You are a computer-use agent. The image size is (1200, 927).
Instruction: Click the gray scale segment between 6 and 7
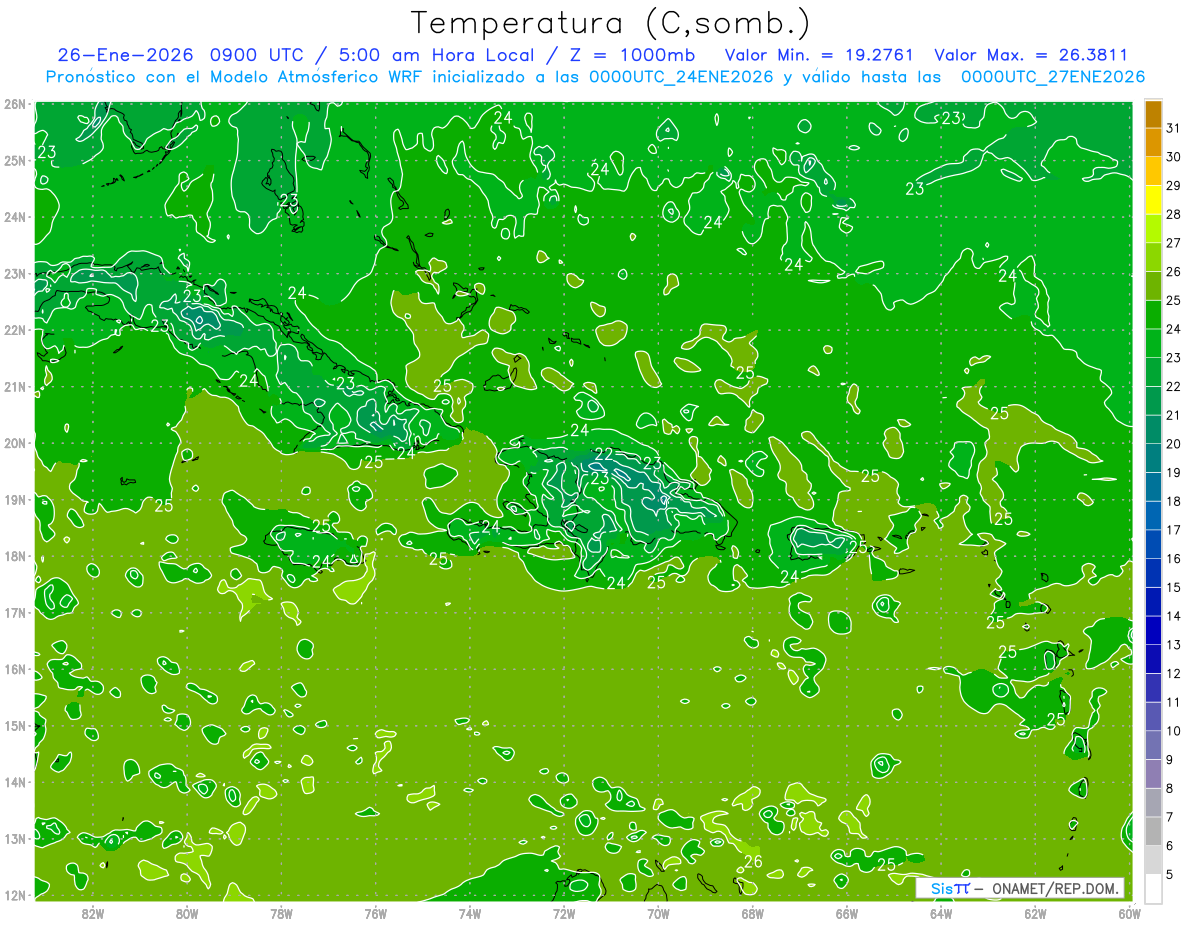click(x=1153, y=831)
